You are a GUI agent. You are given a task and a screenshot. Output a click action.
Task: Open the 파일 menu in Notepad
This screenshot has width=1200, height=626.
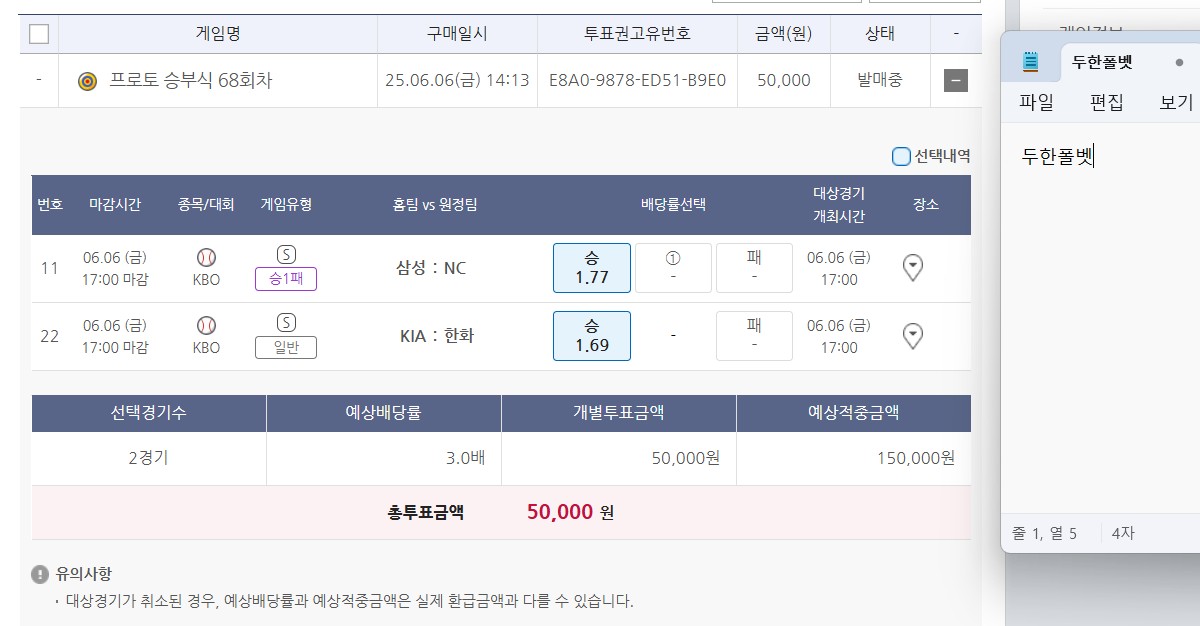[x=1036, y=102]
